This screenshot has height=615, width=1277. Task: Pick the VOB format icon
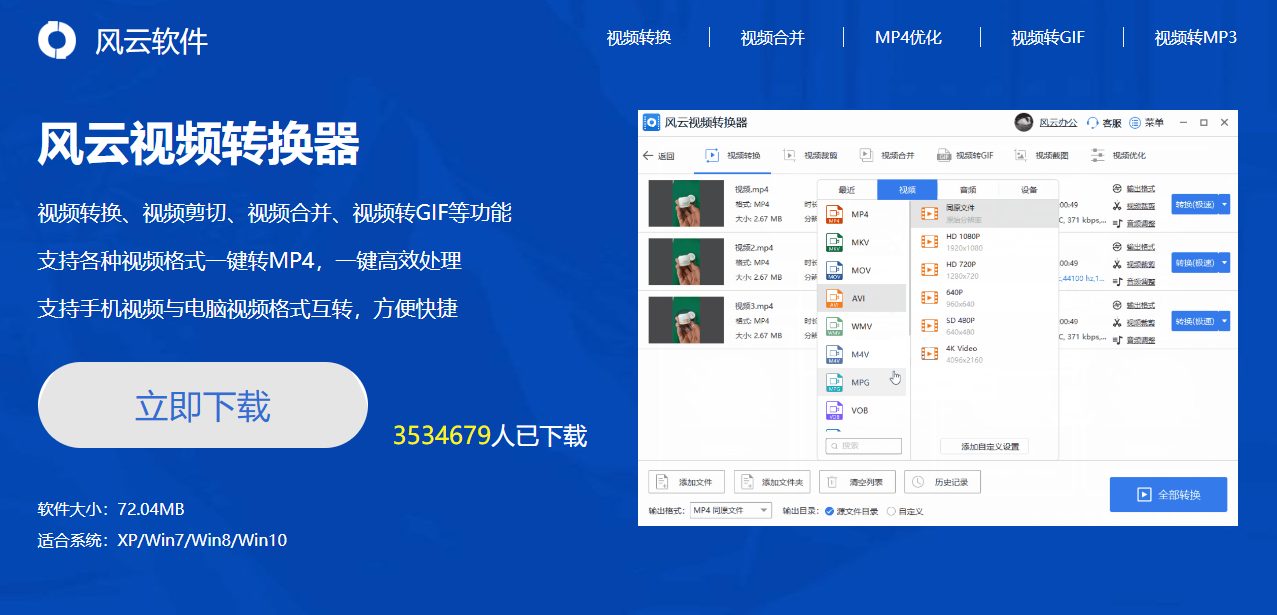(833, 410)
